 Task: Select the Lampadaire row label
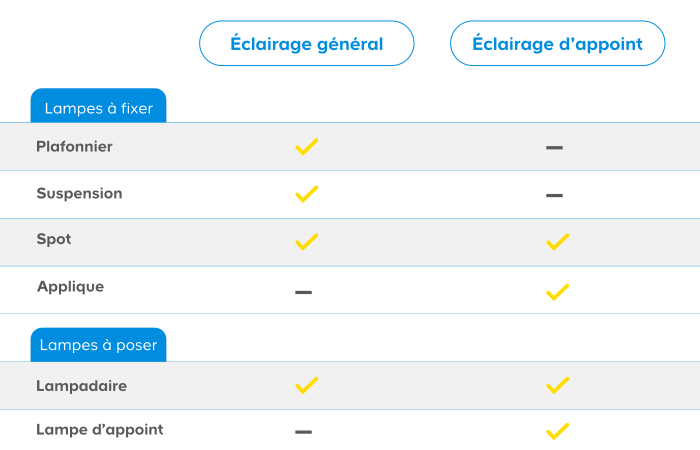point(82,386)
